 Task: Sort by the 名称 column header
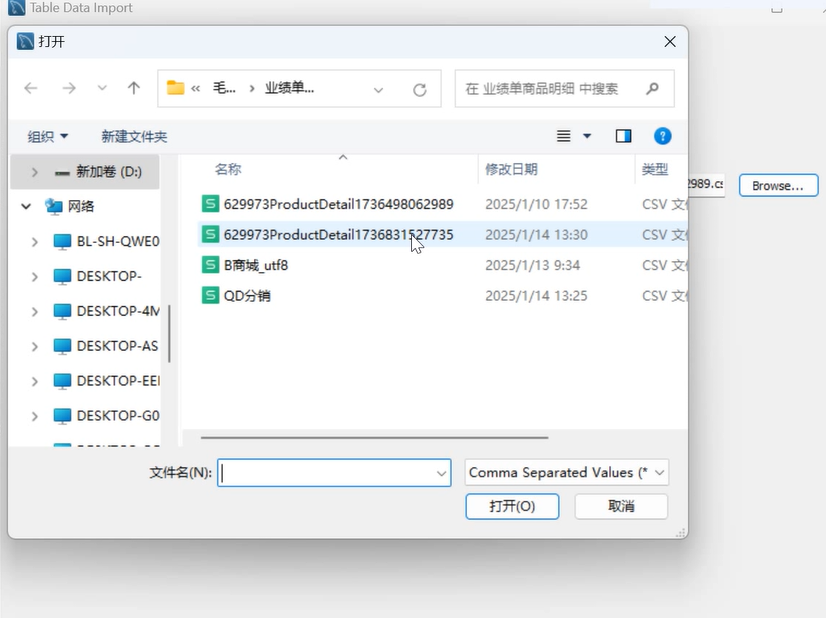point(228,169)
